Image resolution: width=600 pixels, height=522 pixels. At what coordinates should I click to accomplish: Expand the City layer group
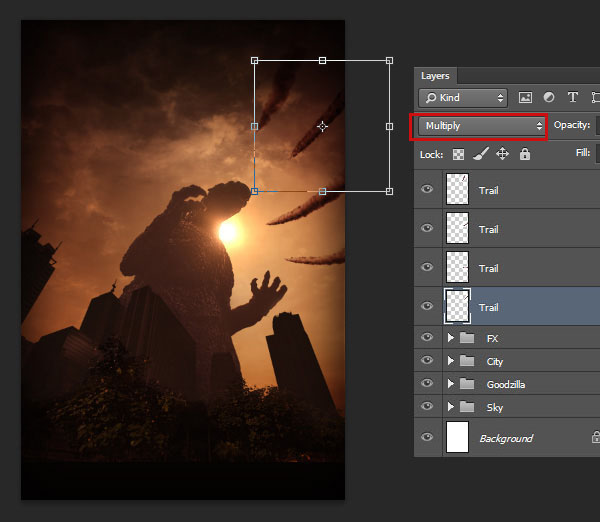tap(451, 361)
